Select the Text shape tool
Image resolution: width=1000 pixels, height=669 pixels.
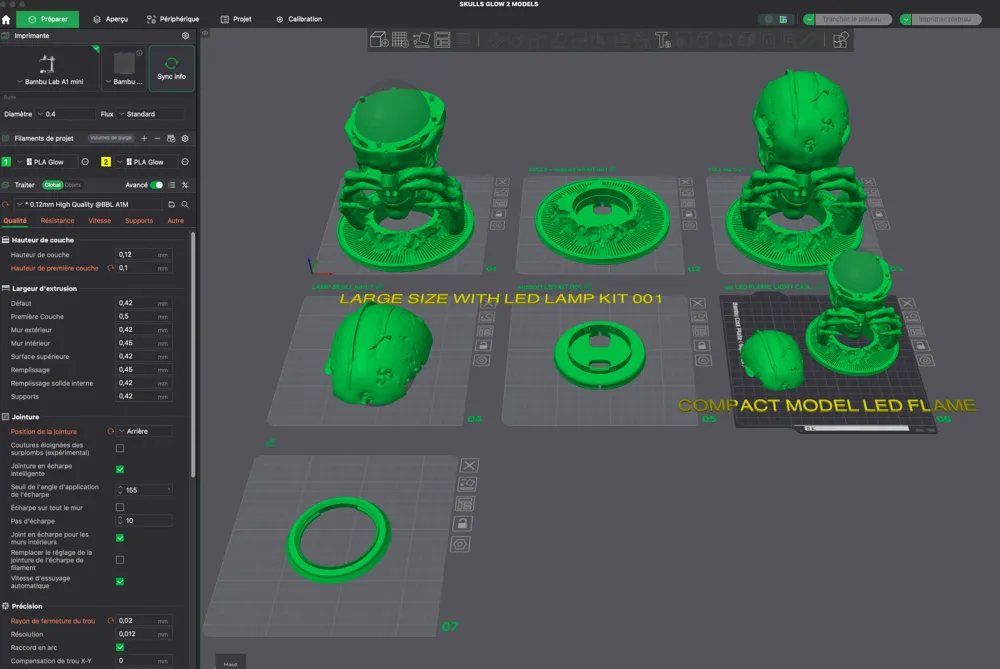click(x=663, y=40)
